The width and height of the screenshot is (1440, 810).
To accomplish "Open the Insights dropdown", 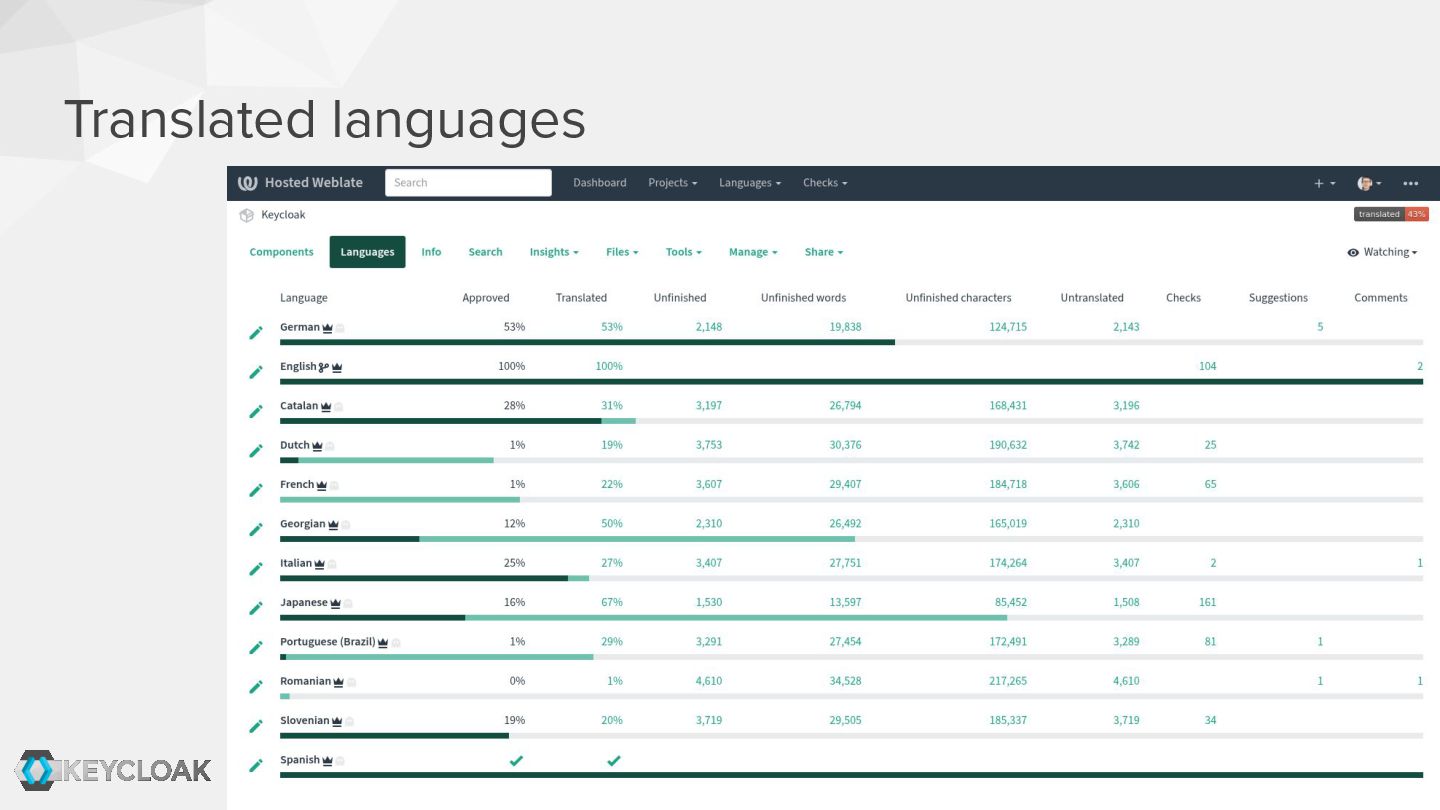I will point(554,252).
